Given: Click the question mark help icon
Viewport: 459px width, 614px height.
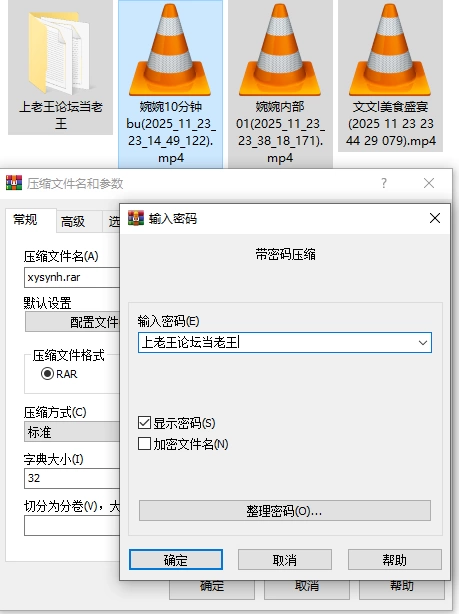Looking at the screenshot, I should 384,183.
